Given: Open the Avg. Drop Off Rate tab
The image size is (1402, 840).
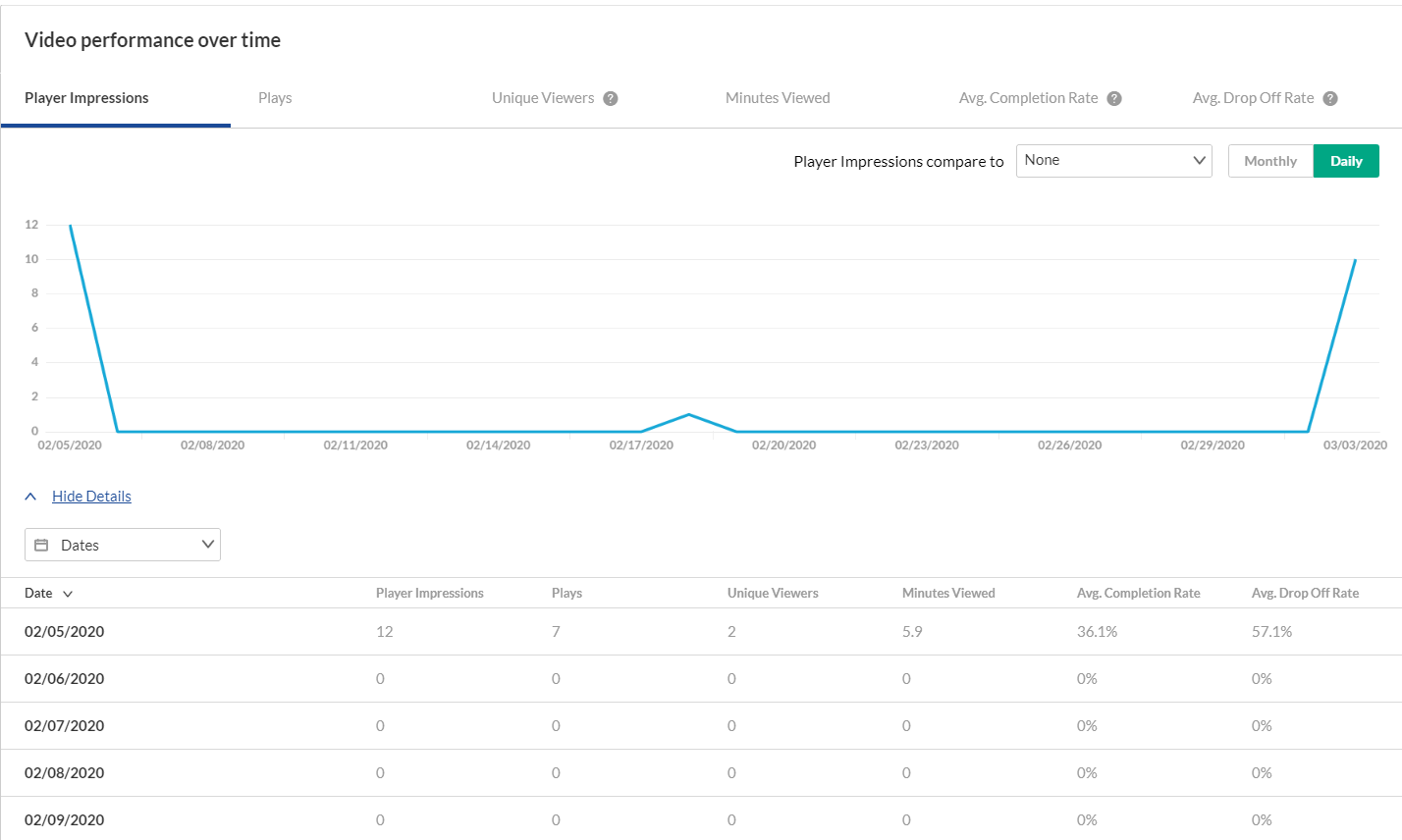Looking at the screenshot, I should (x=1253, y=98).
